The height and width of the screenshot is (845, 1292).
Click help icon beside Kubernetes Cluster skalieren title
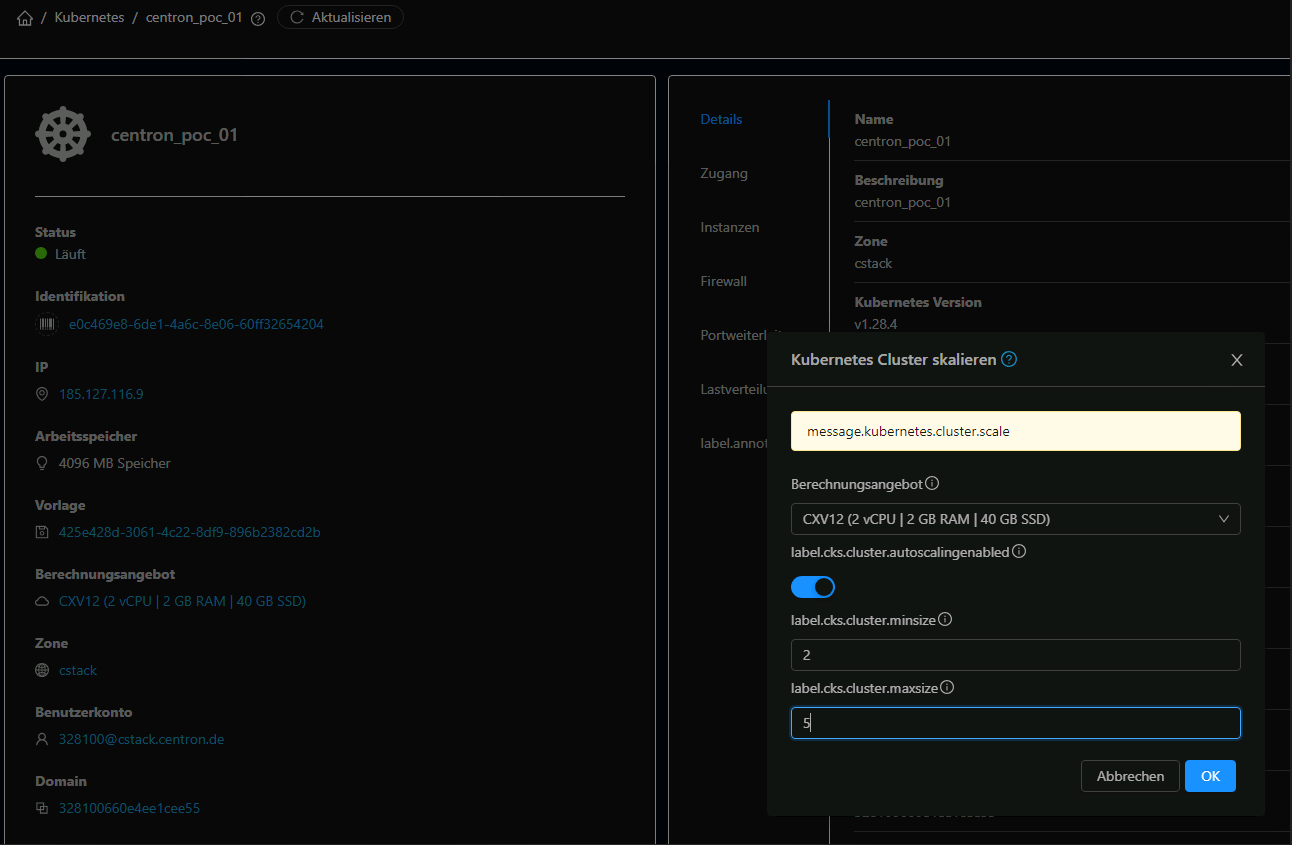[1009, 359]
